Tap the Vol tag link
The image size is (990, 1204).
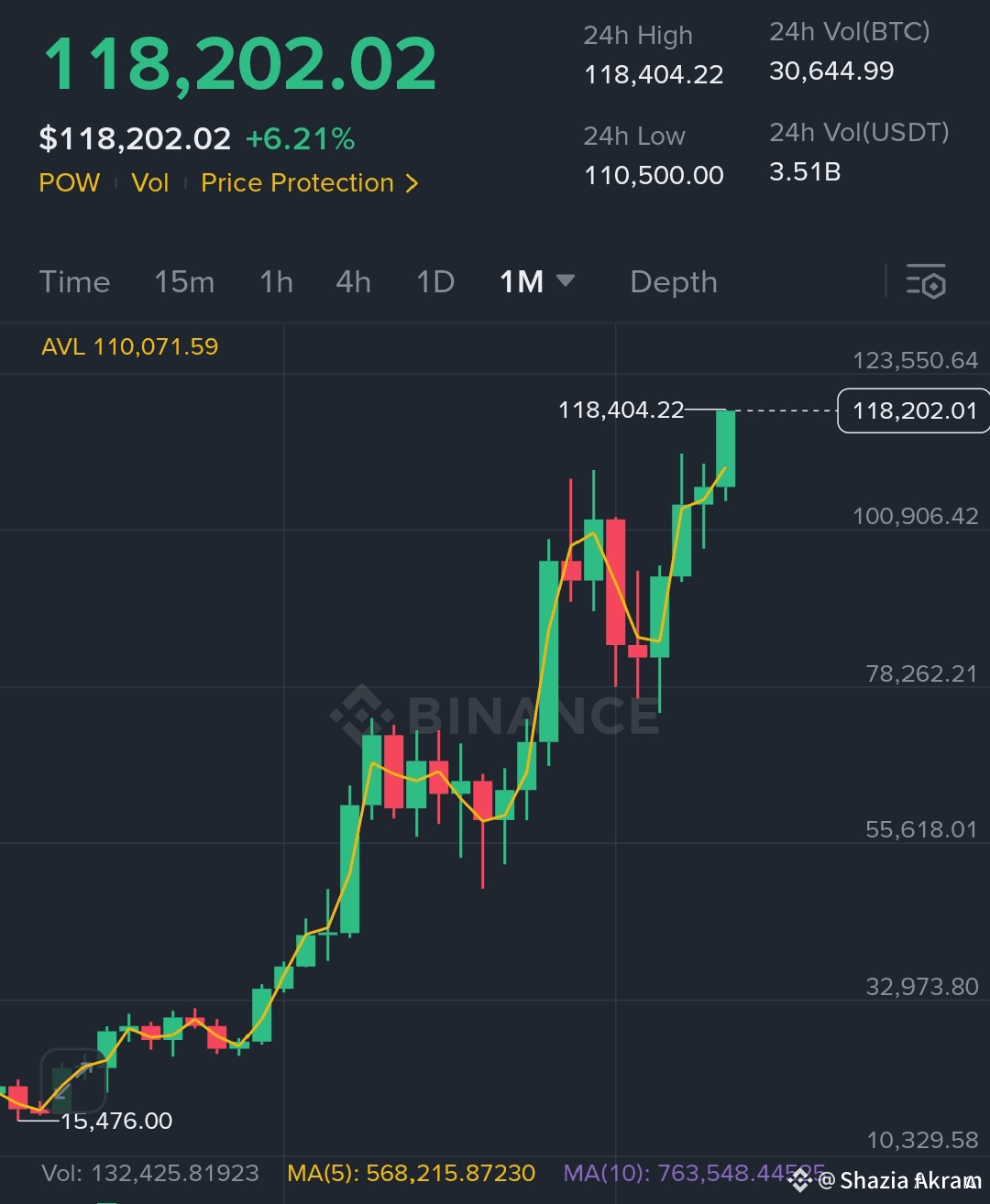click(x=150, y=182)
